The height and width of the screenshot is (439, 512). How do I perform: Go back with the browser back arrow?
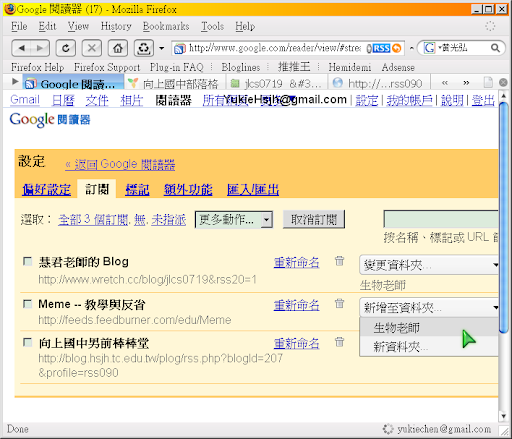tap(22, 48)
